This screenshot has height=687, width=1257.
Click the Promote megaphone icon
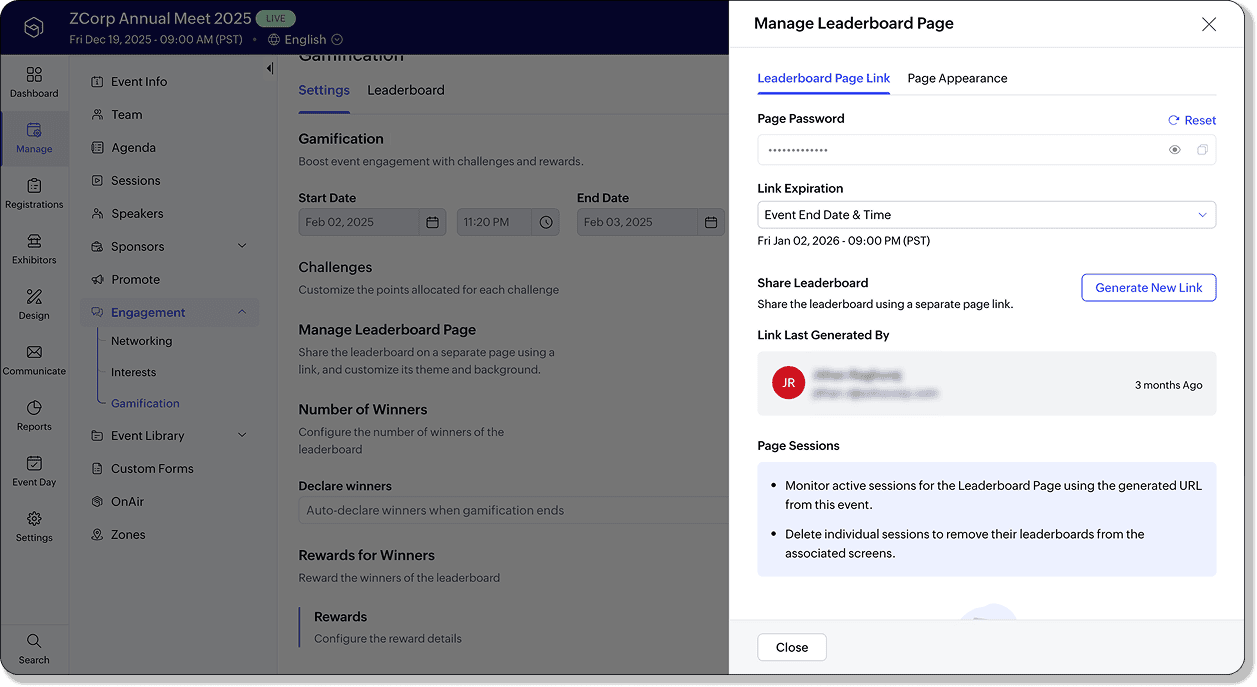tap(97, 280)
